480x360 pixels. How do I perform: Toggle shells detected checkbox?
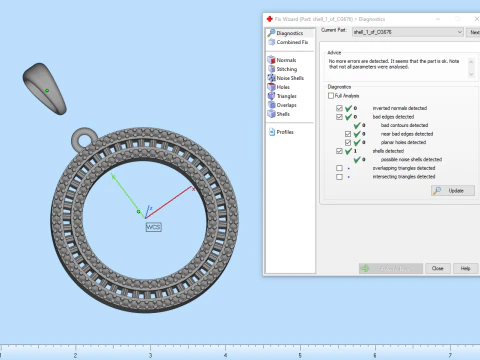339,151
